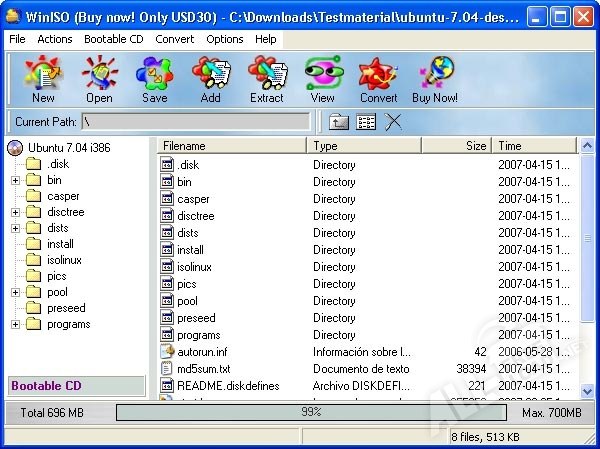600x449 pixels.
Task: Click the Convert toolbar icon
Action: pos(379,79)
